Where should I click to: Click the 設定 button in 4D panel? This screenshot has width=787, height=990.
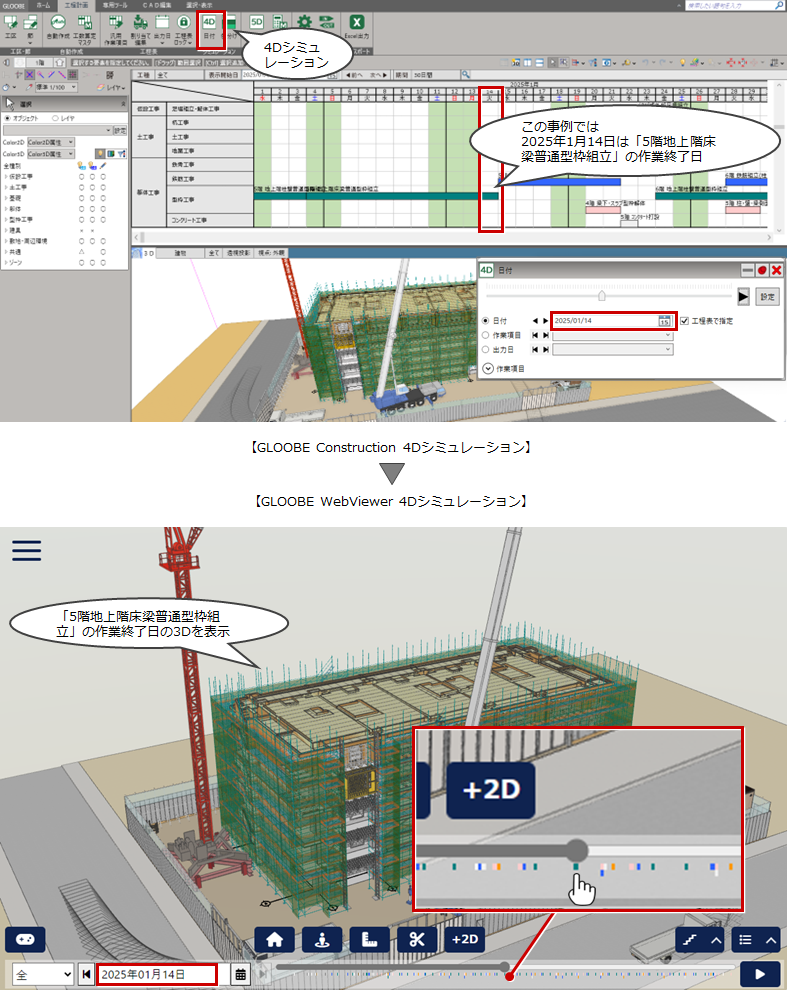[767, 296]
